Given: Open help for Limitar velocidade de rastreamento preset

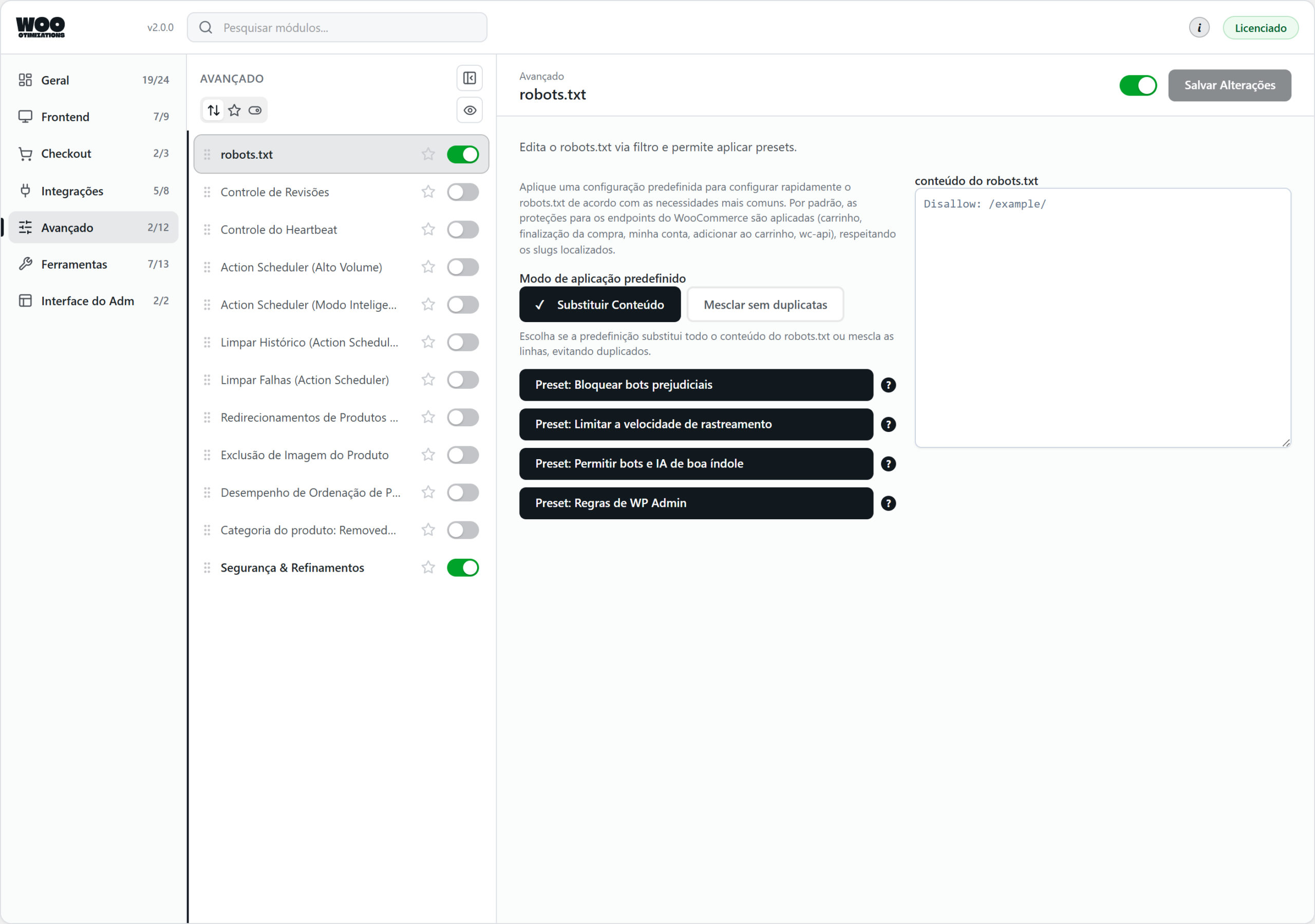Looking at the screenshot, I should click(888, 424).
